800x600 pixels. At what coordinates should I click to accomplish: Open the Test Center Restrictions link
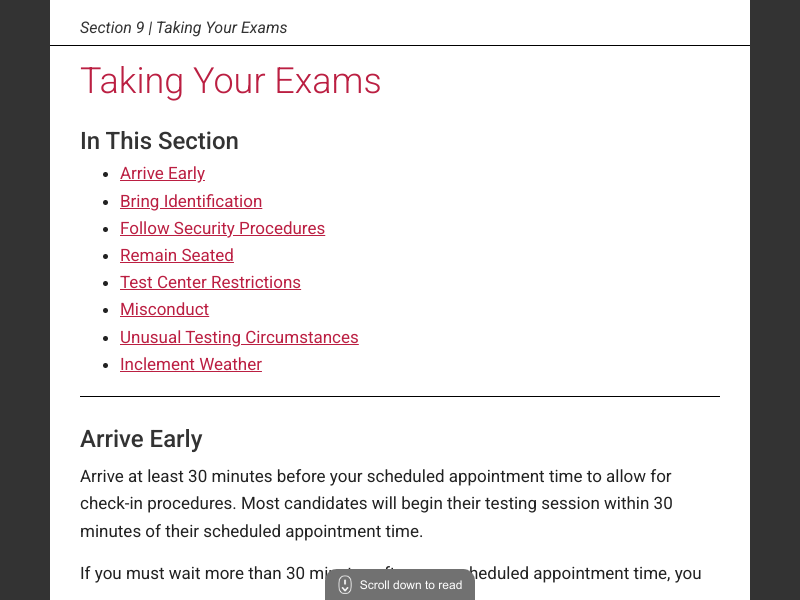pyautogui.click(x=210, y=282)
